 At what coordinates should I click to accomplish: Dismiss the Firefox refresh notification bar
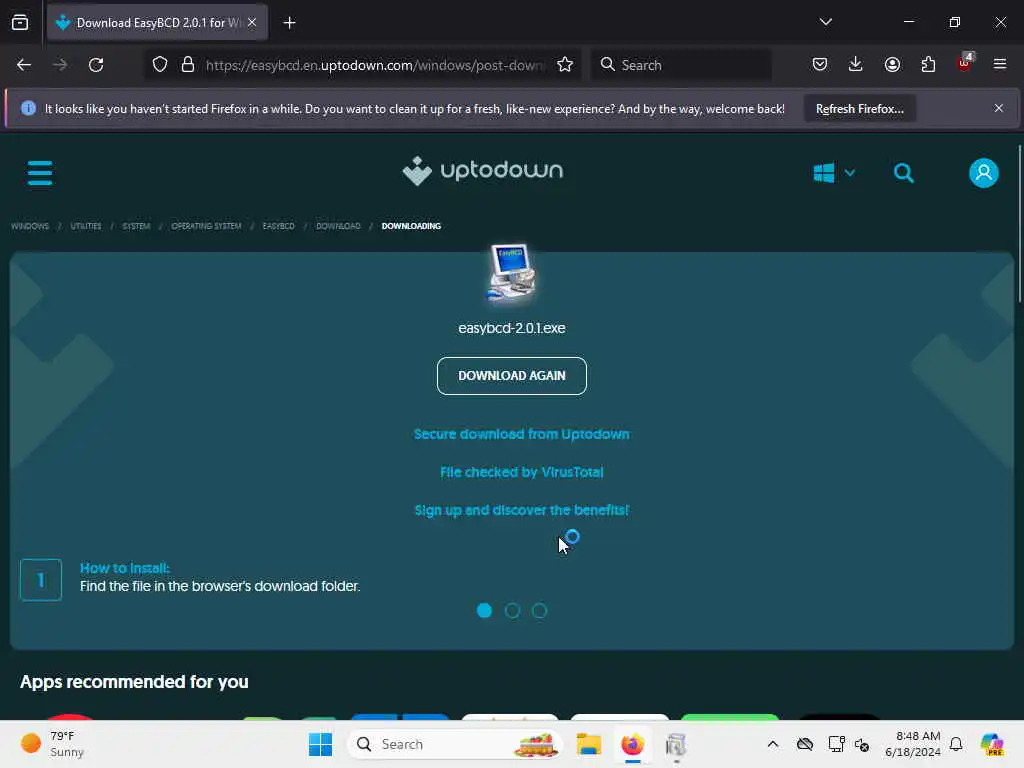tap(999, 108)
